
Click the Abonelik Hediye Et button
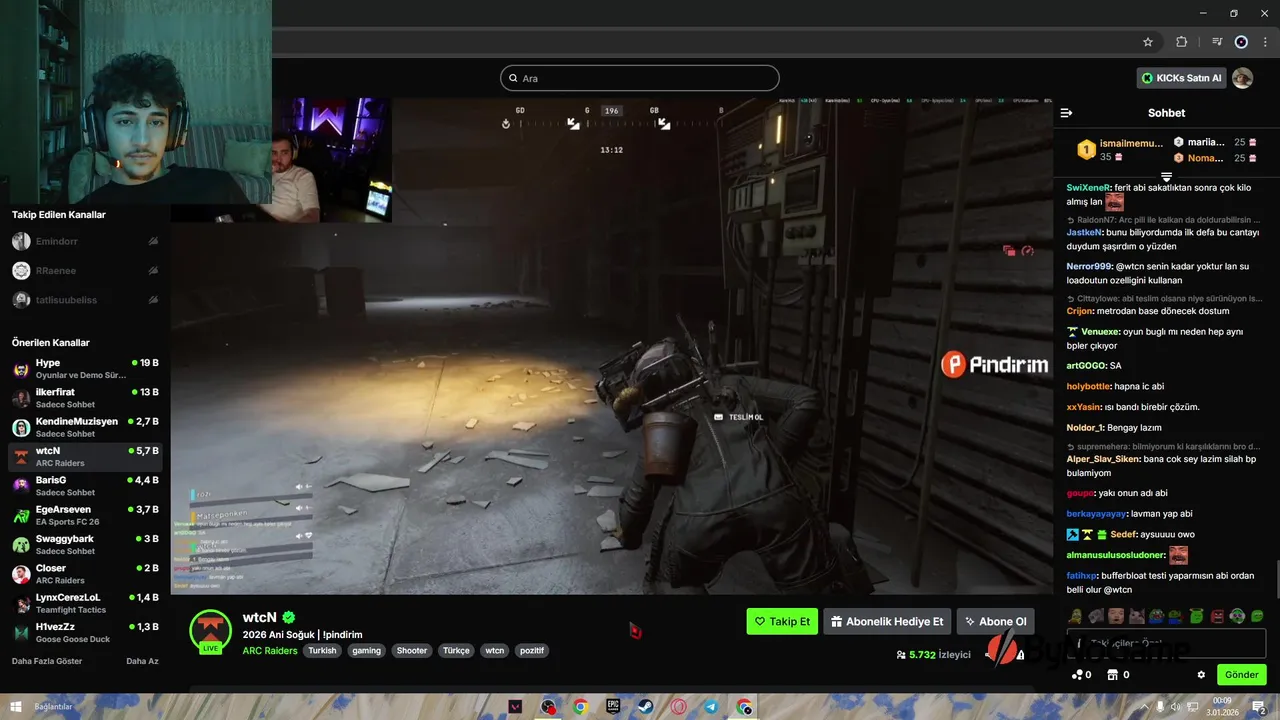click(x=887, y=621)
